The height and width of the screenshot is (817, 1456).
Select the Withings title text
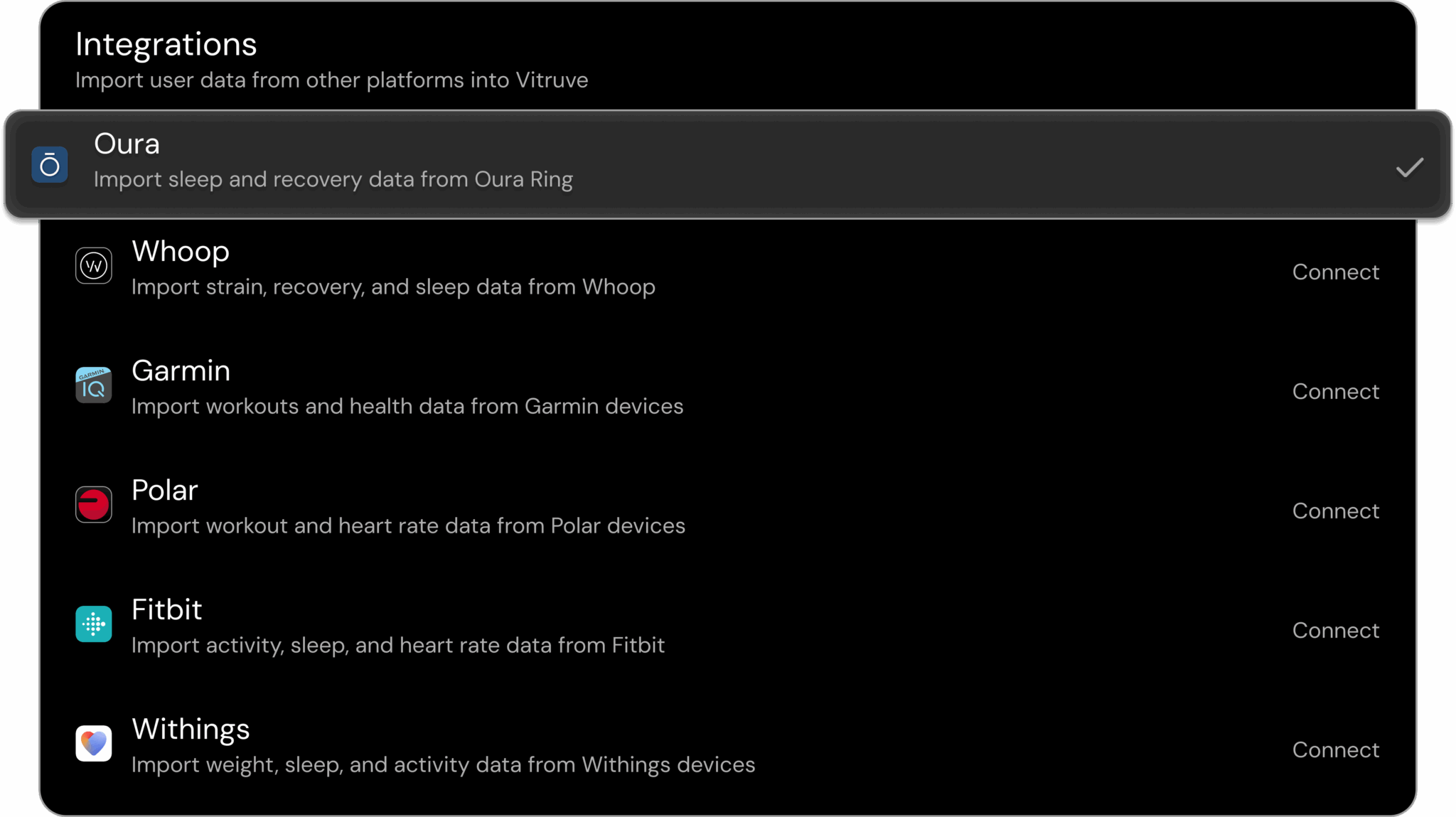191,730
